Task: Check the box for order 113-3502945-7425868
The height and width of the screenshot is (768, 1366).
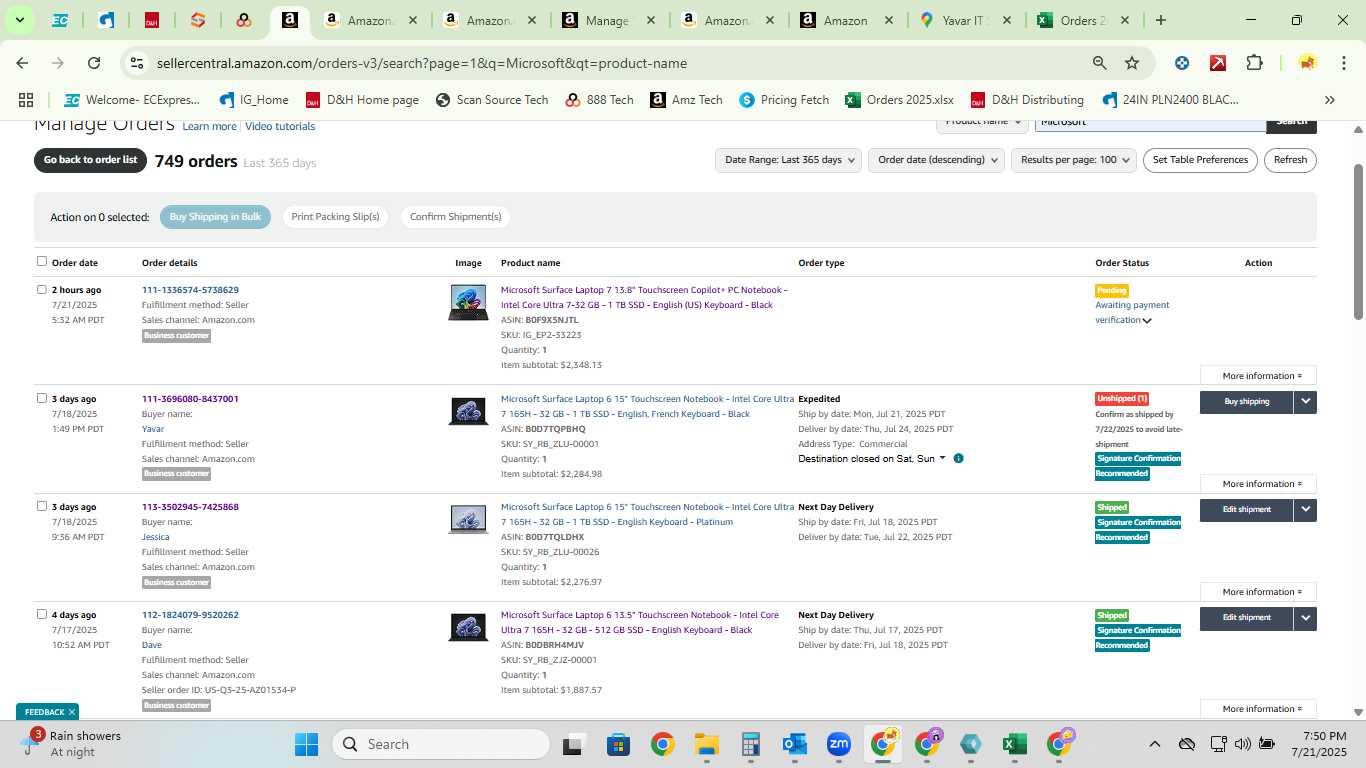Action: click(x=42, y=506)
